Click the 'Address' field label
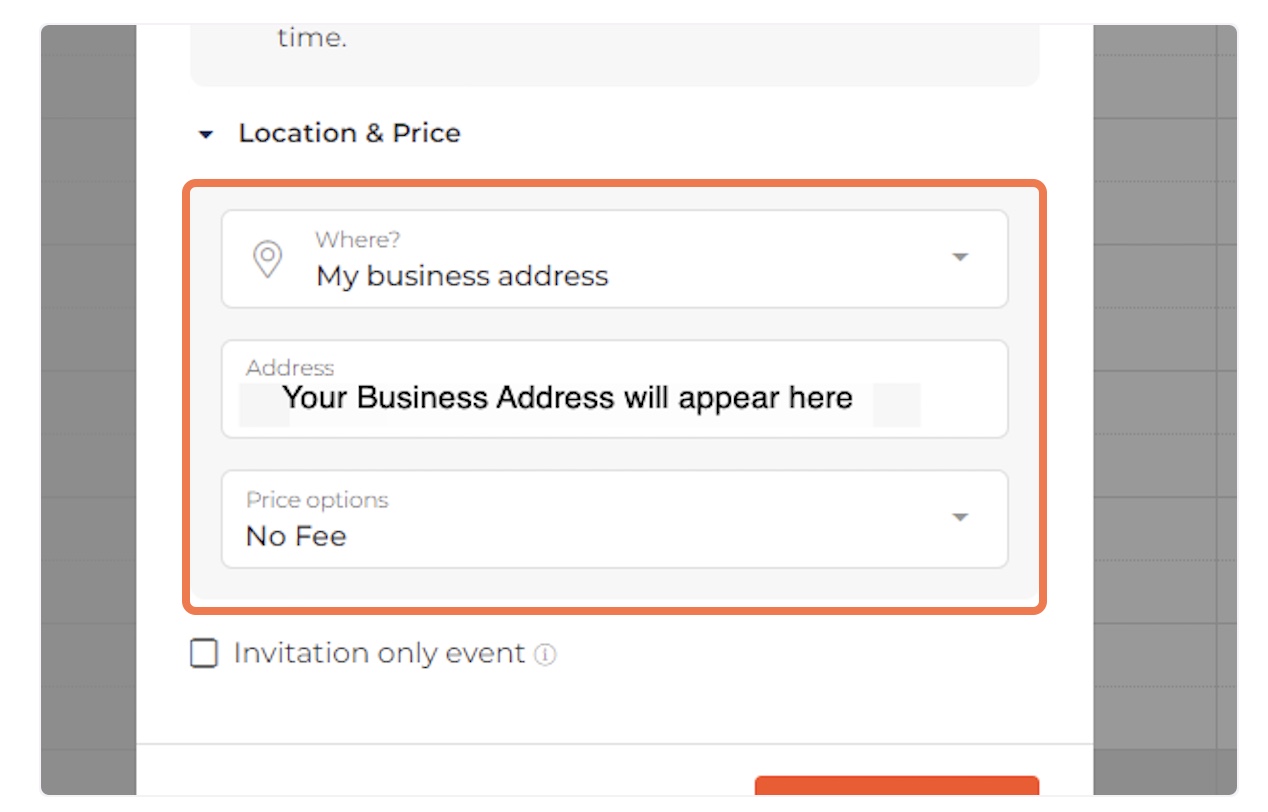This screenshot has width=1268, height=812. (290, 368)
